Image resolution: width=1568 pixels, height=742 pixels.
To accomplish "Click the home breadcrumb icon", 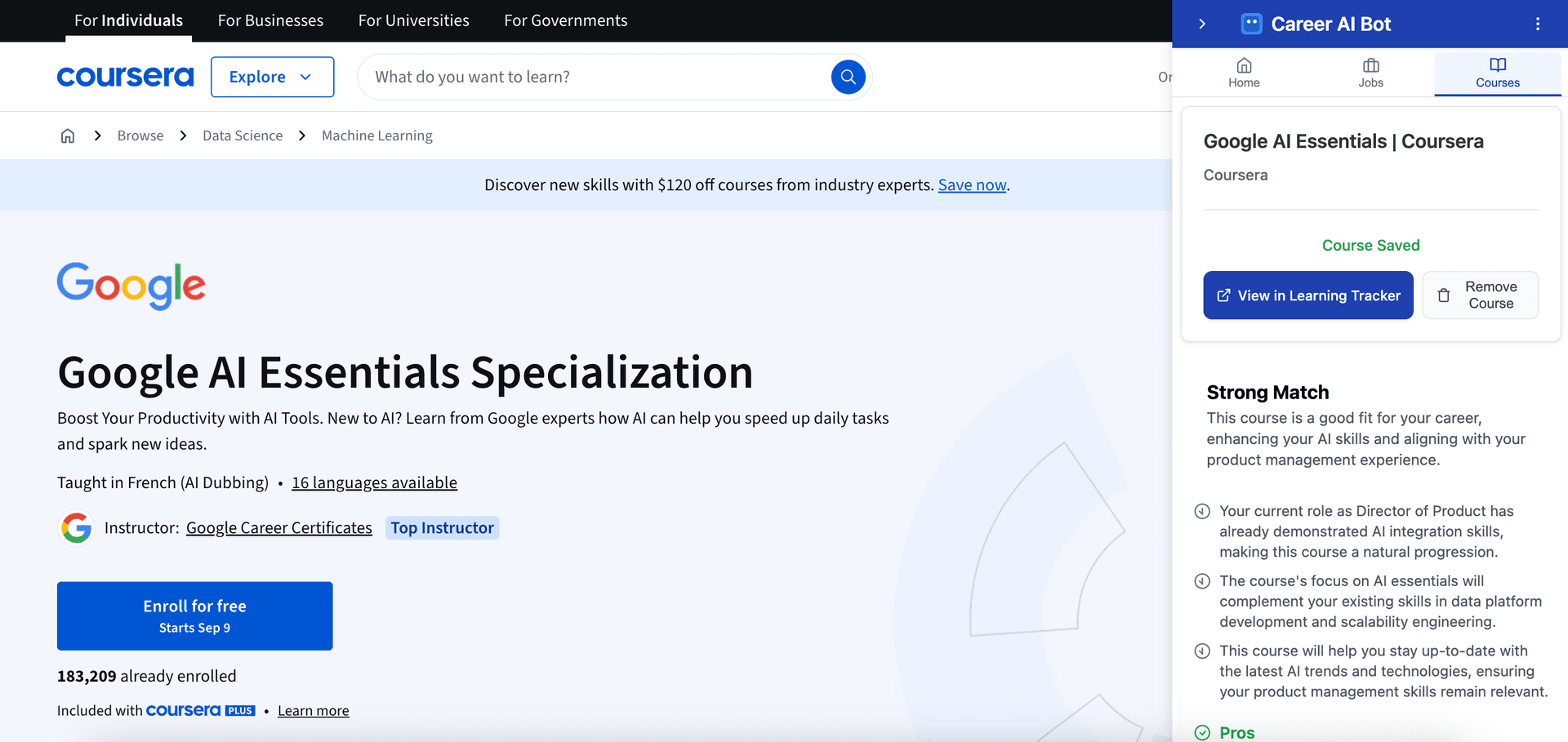I will pyautogui.click(x=68, y=136).
